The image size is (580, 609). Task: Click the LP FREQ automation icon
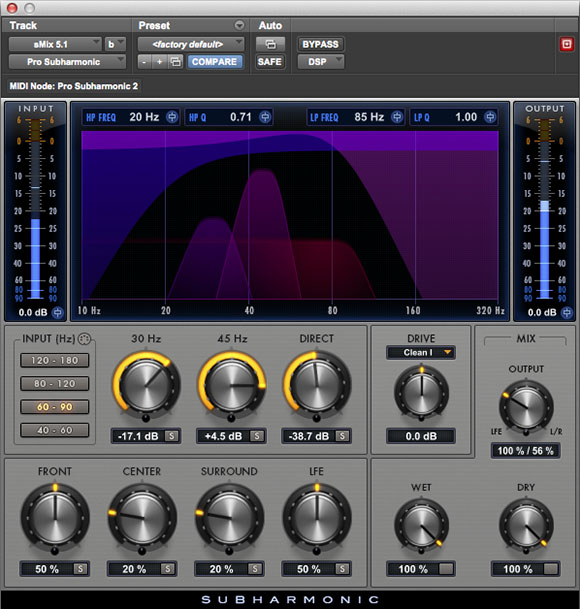tap(397, 117)
